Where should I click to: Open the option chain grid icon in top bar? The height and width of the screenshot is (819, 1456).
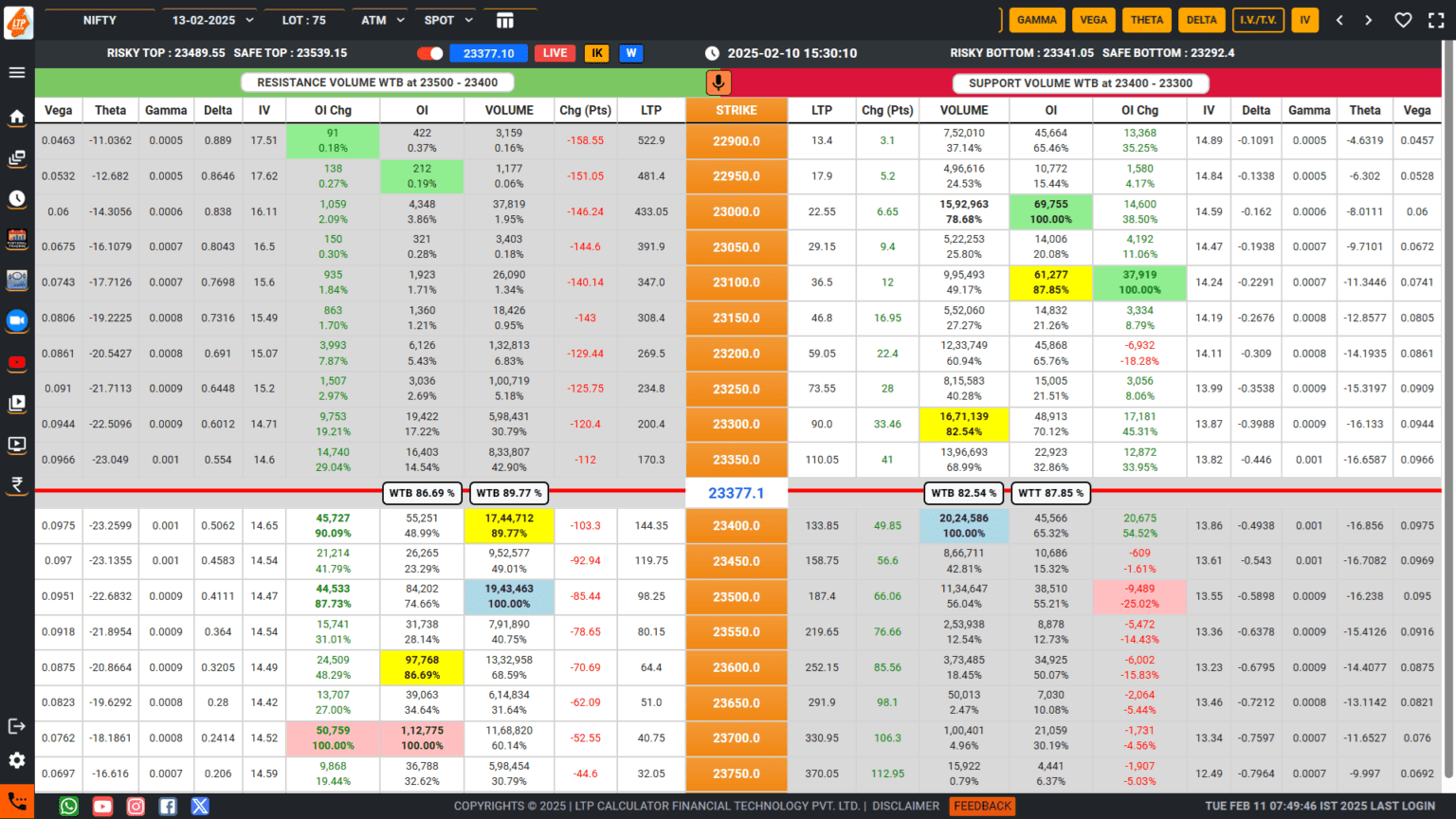[x=506, y=19]
